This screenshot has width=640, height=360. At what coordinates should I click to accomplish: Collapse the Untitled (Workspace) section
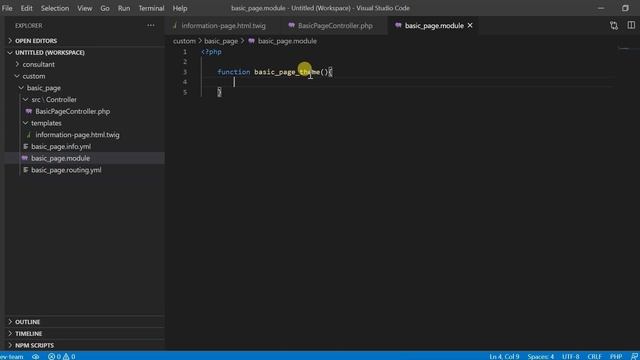(84, 53)
